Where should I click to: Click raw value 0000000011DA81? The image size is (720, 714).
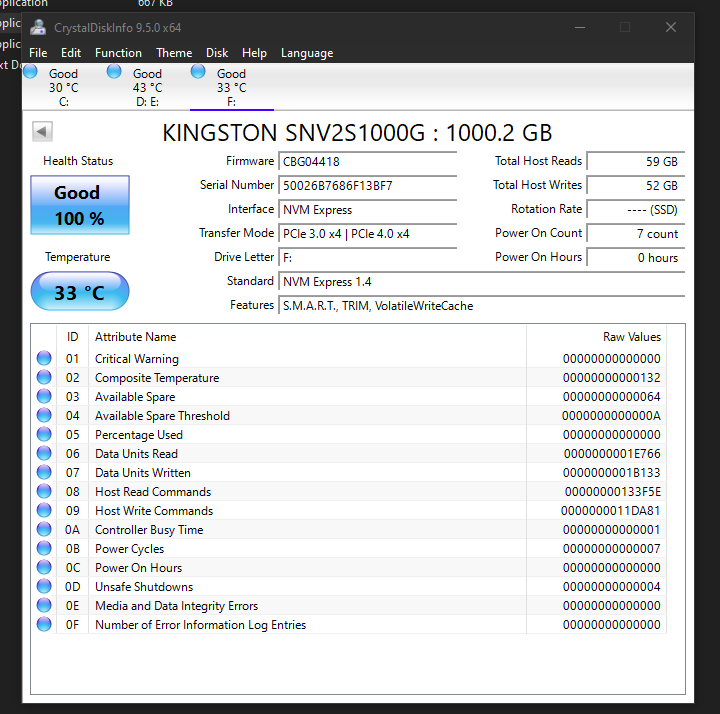[x=611, y=511]
